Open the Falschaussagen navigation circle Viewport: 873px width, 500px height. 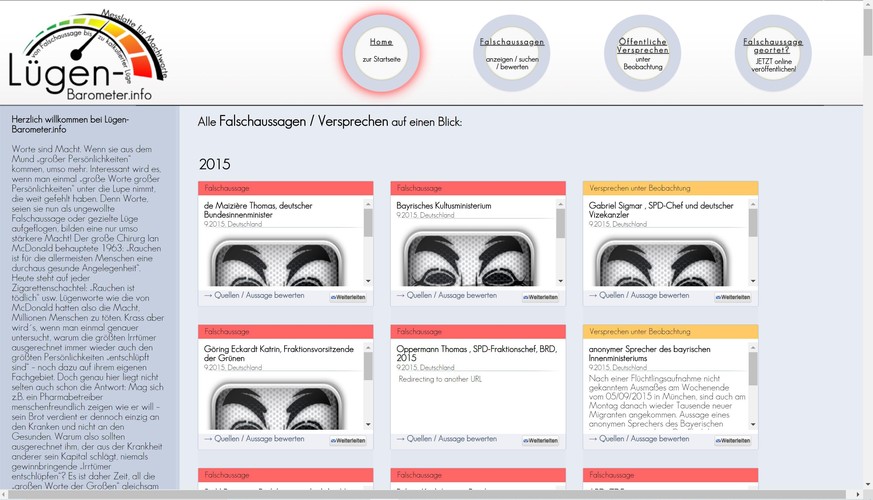coord(512,52)
